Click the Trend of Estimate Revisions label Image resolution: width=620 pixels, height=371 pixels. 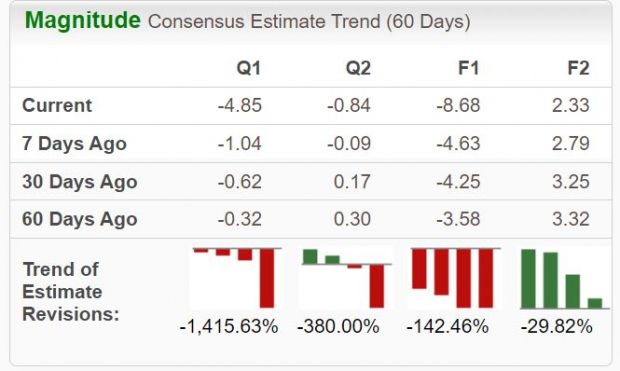(71, 292)
